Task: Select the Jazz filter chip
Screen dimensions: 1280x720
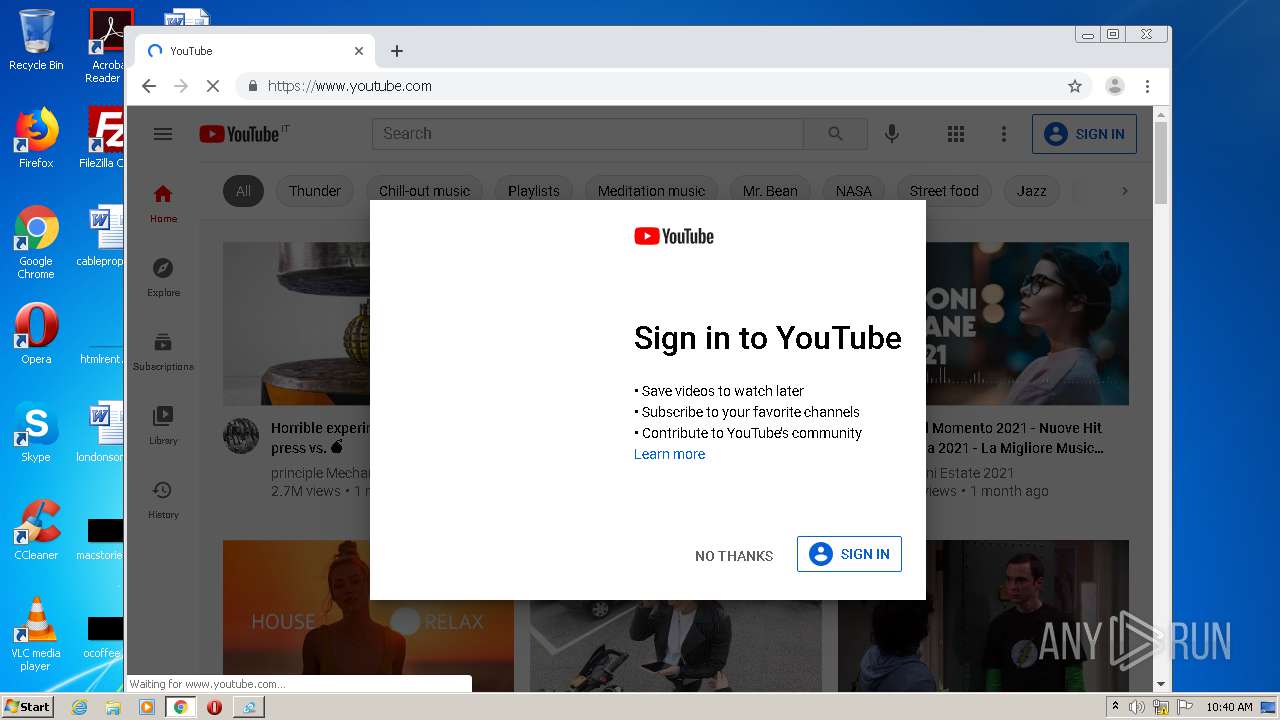Action: [1032, 191]
